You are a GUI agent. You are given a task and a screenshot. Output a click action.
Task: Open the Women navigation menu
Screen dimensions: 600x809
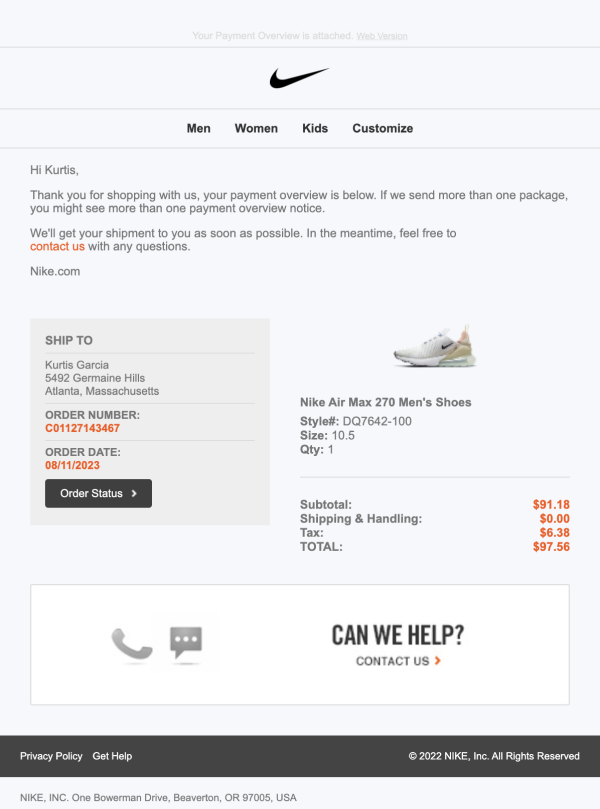(256, 128)
